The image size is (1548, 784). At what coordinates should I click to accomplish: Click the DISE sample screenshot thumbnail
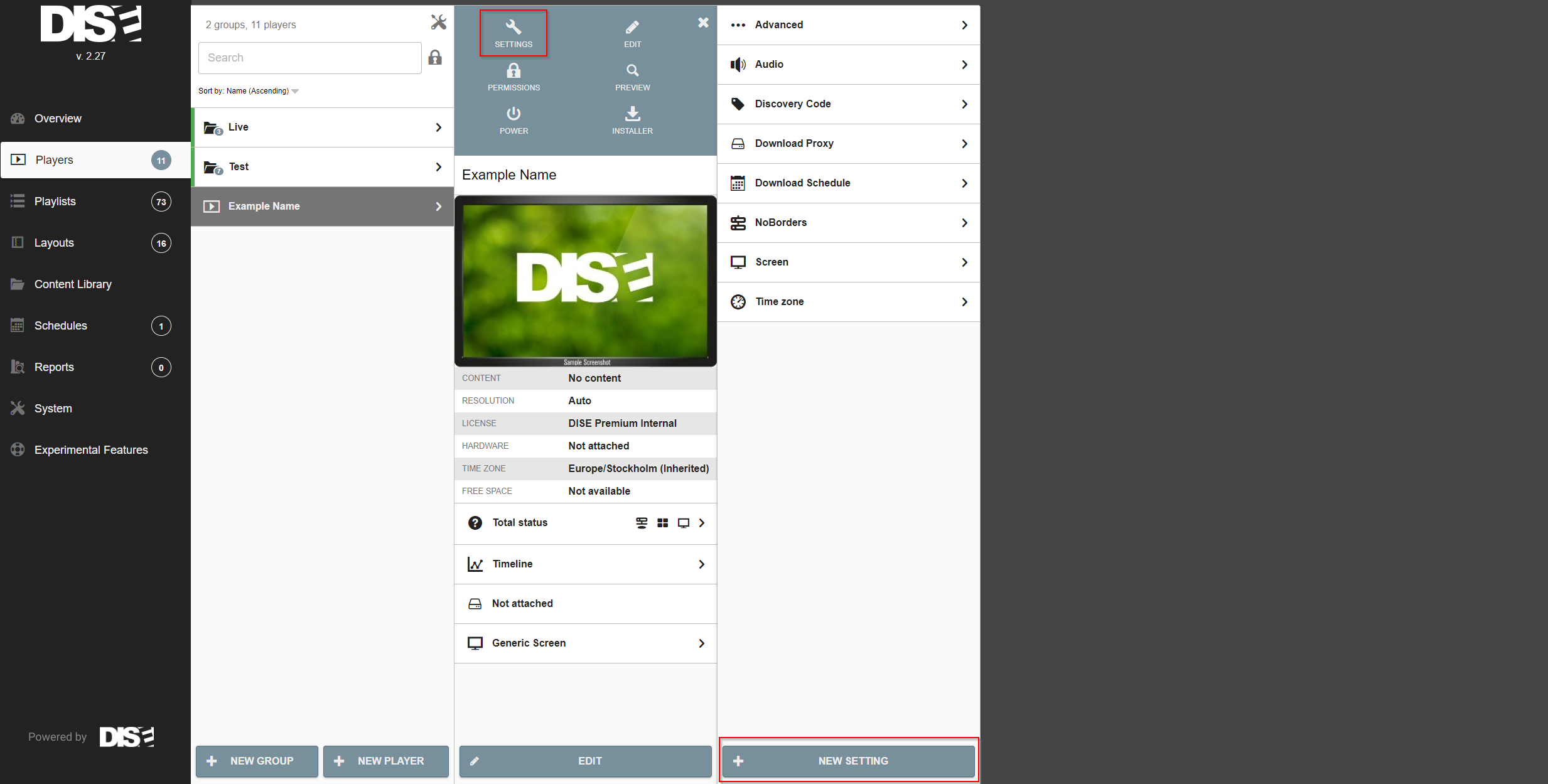[x=585, y=281]
